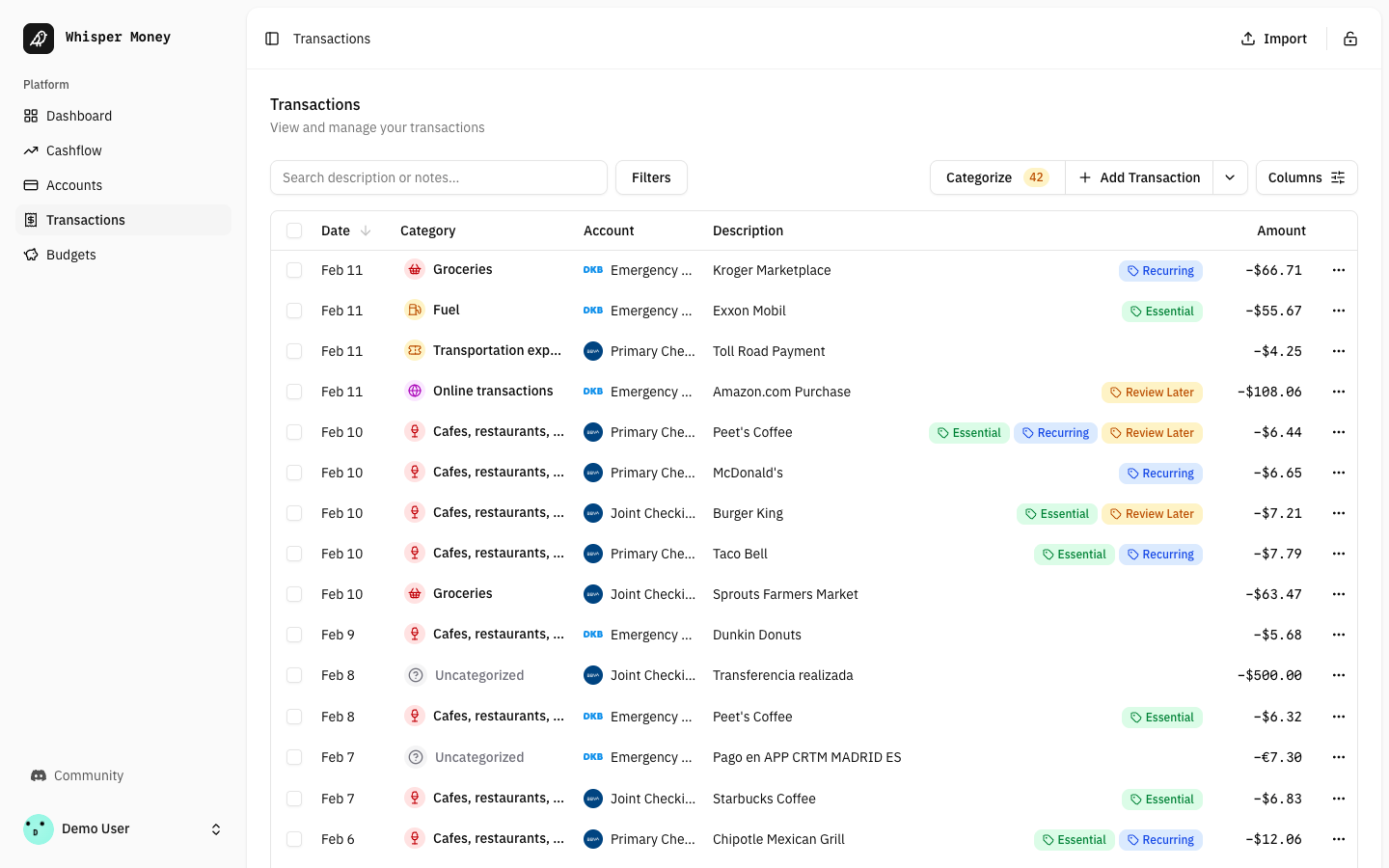1389x868 pixels.
Task: Open the Dashboard from the sidebar
Action: coord(78,116)
